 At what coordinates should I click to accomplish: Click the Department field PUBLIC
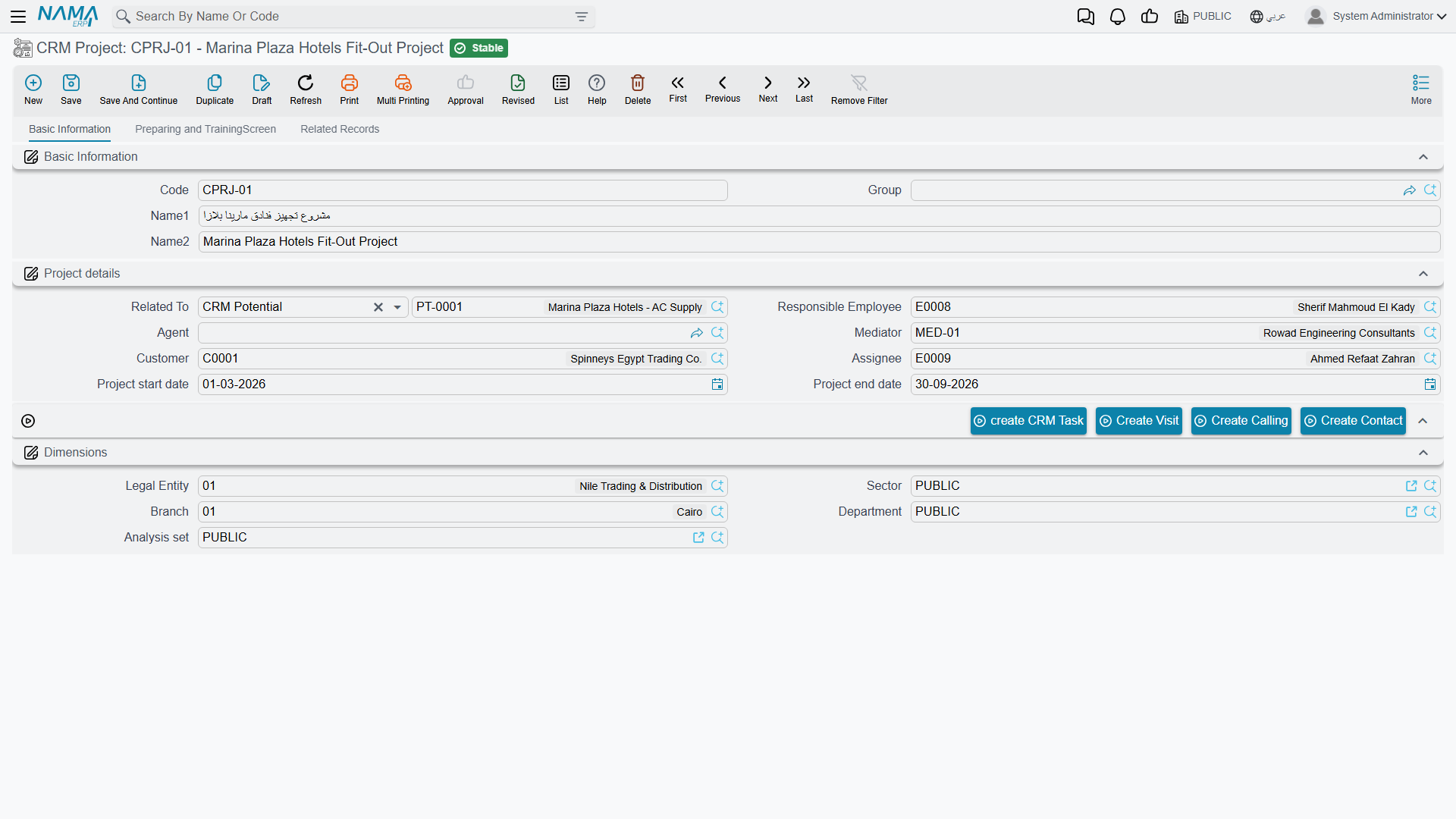(x=1175, y=512)
